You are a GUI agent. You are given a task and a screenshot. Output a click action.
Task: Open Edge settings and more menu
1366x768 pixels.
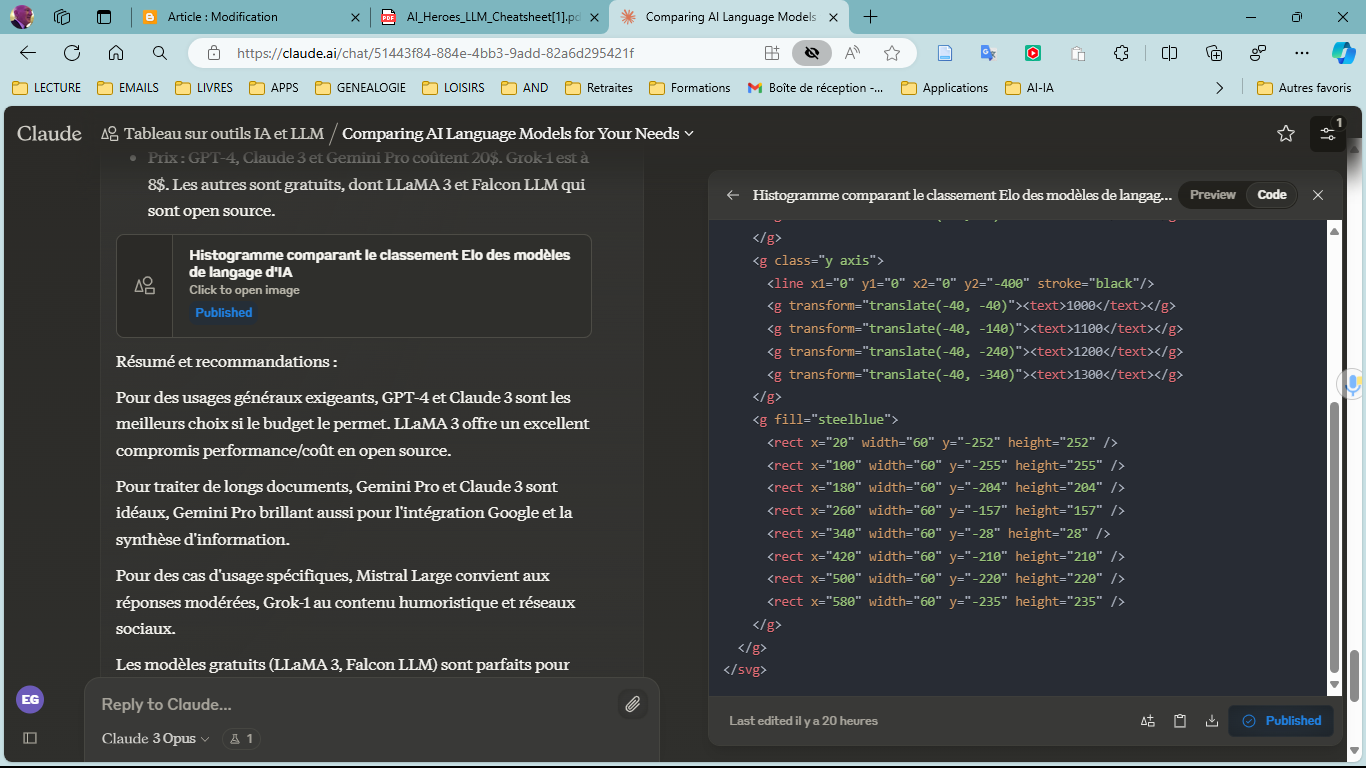[1301, 53]
